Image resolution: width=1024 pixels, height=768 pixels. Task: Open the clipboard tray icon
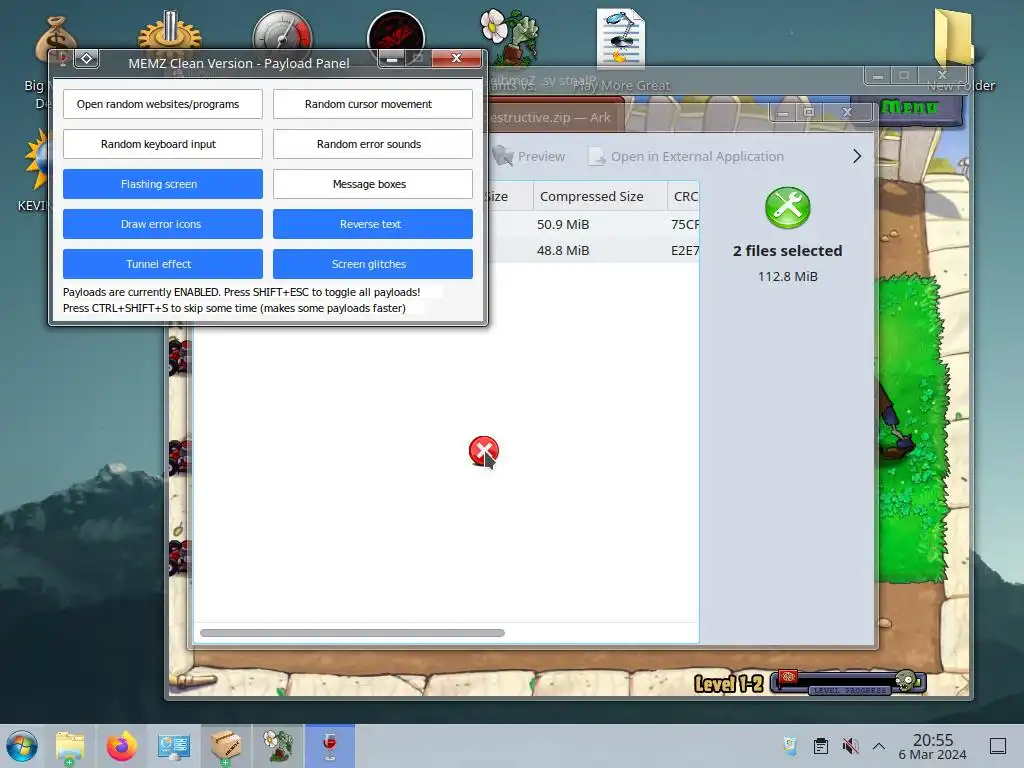click(821, 746)
